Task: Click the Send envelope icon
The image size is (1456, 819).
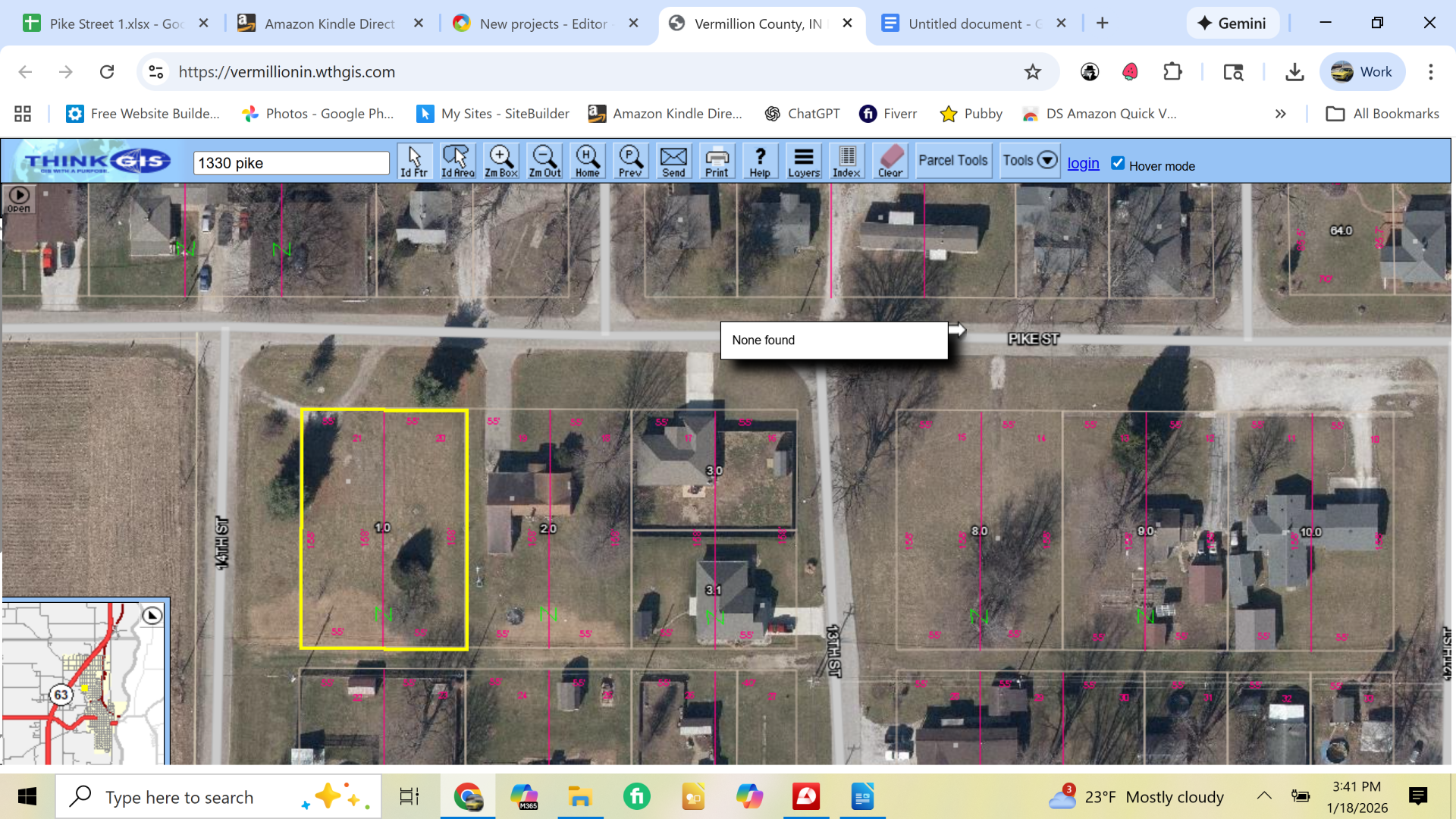Action: click(673, 161)
